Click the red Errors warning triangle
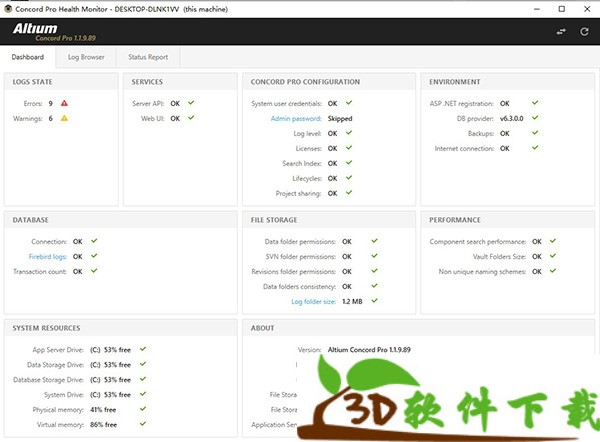The width and height of the screenshot is (600, 442). click(x=64, y=103)
